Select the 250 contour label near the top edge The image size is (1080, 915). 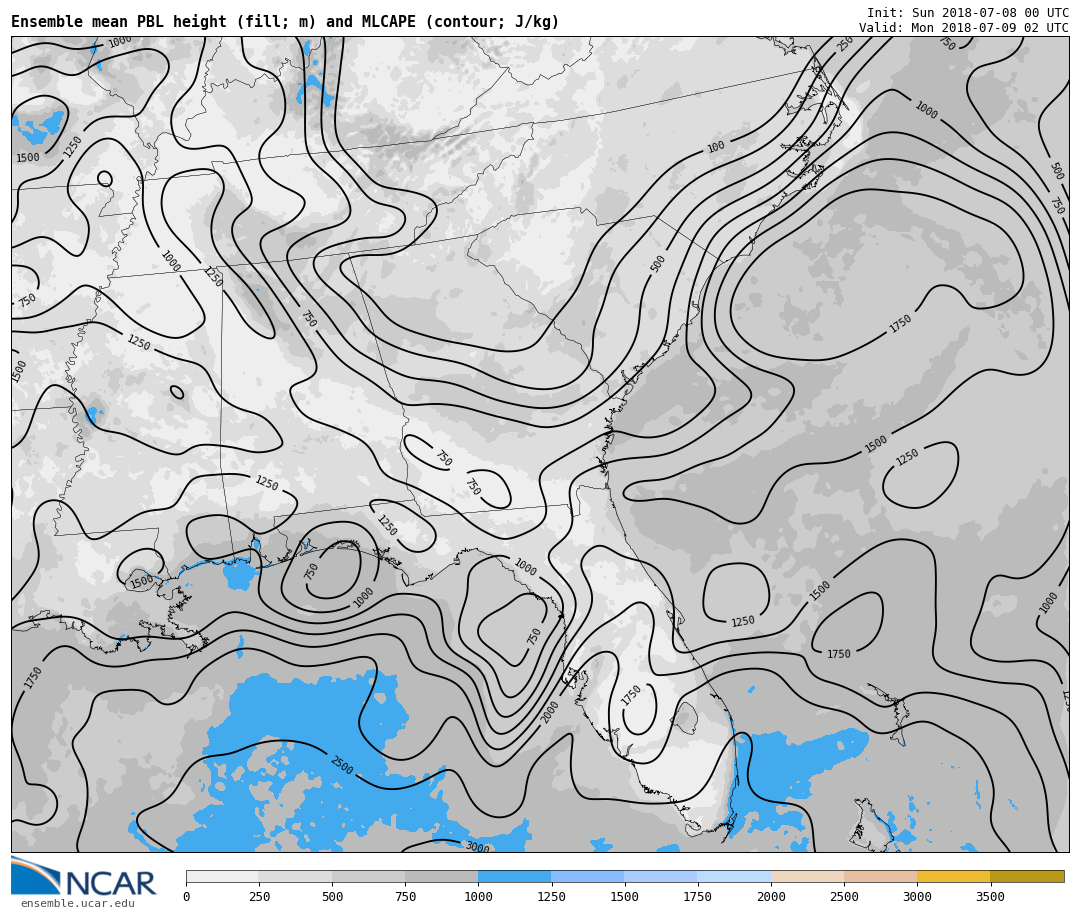(x=845, y=44)
